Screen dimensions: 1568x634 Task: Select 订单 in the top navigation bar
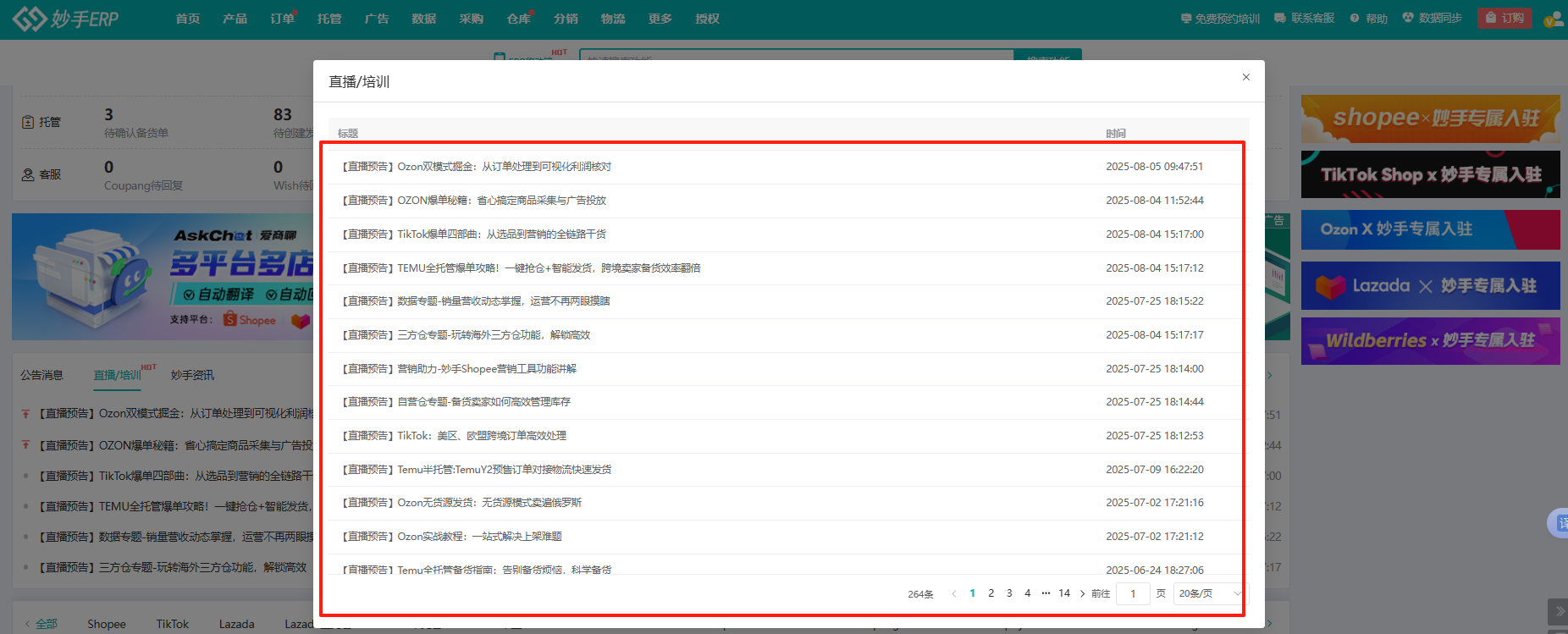pyautogui.click(x=282, y=19)
